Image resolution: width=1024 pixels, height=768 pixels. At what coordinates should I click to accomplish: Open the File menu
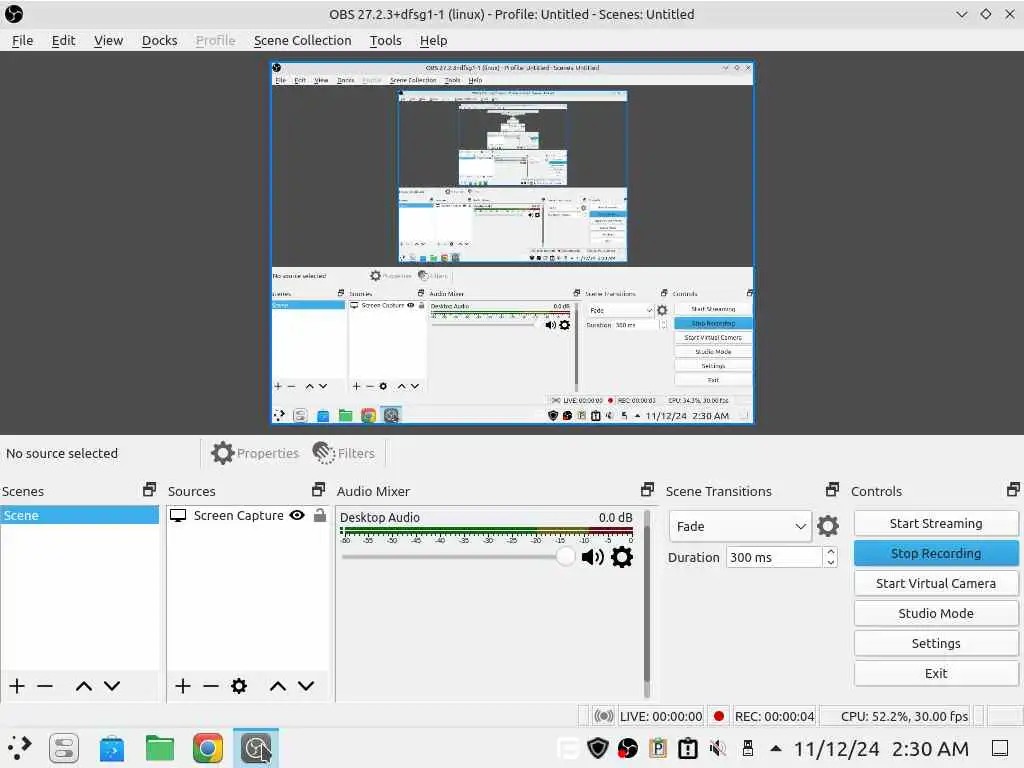(22, 40)
